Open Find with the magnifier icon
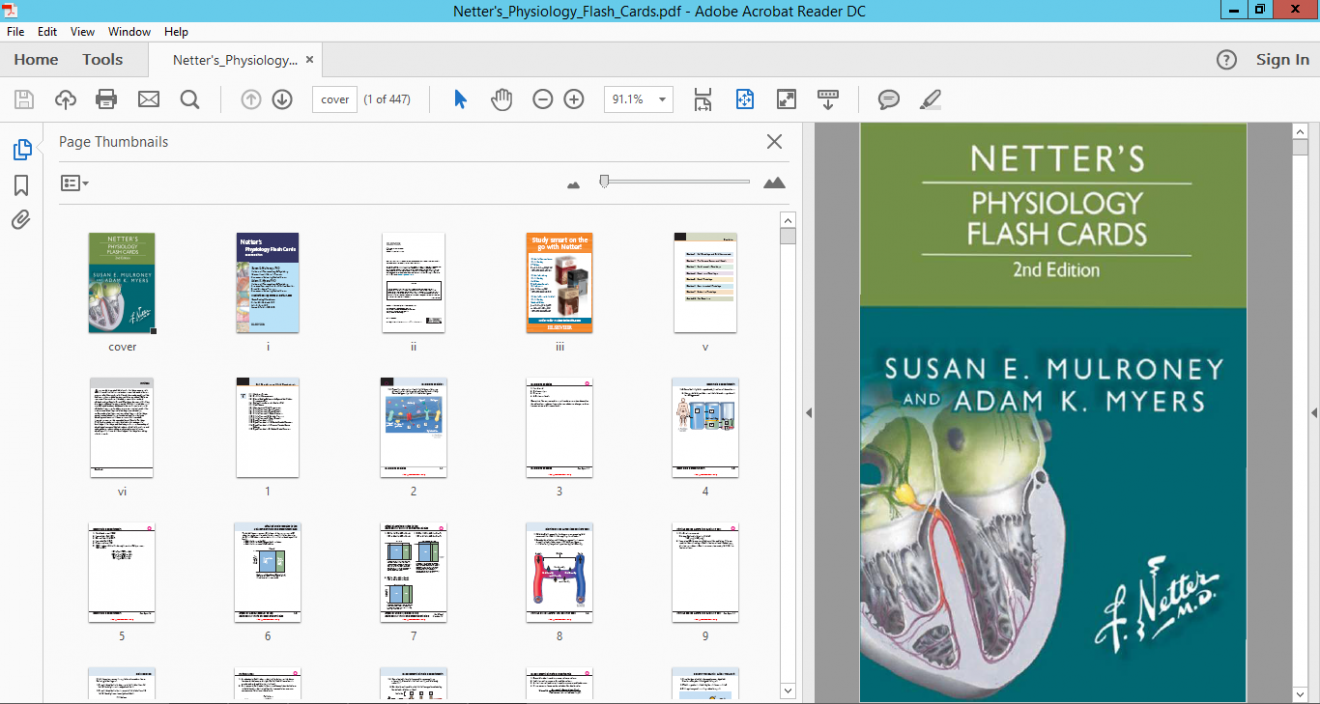The height and width of the screenshot is (704, 1320). (x=190, y=99)
